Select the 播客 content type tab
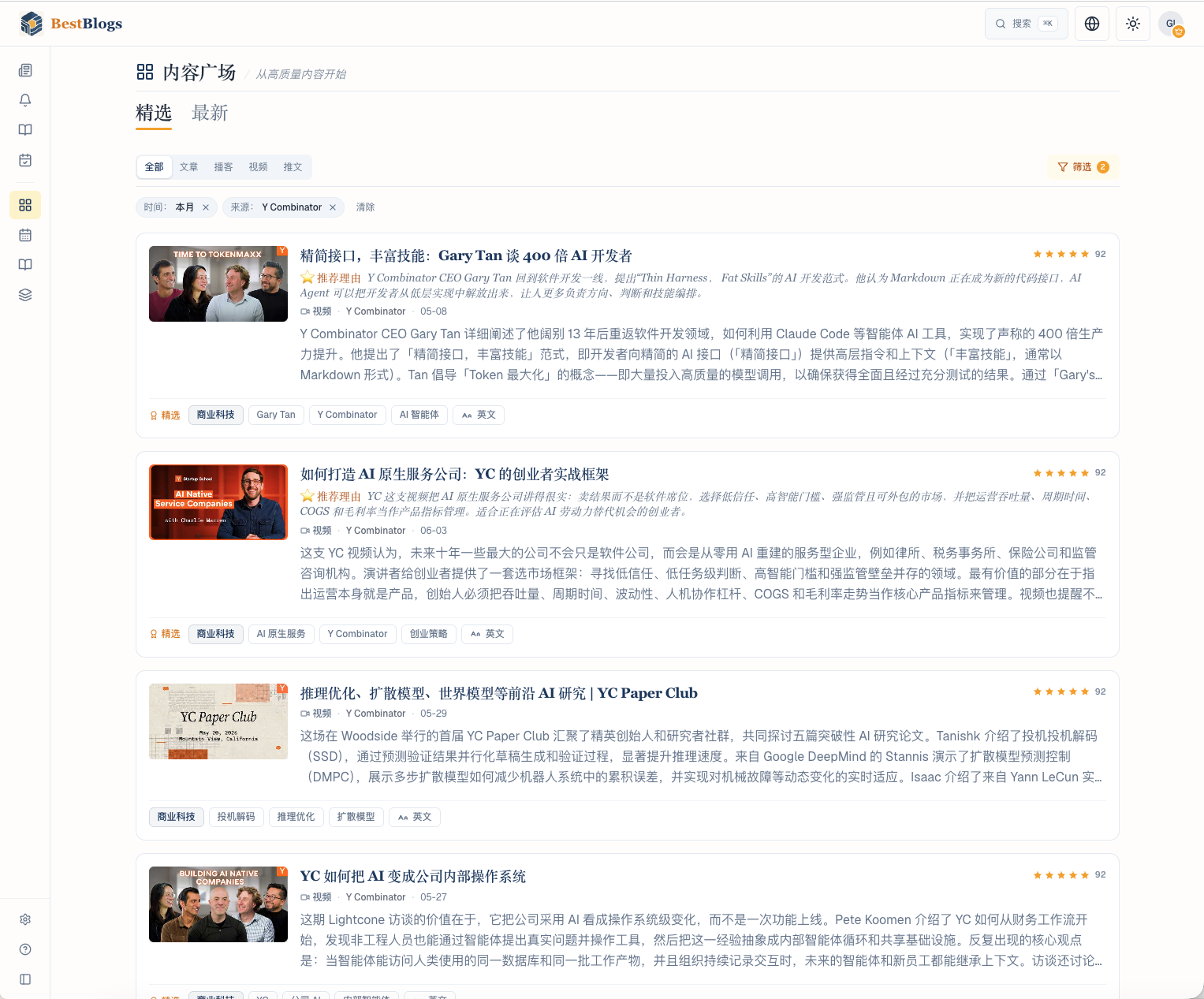 pyautogui.click(x=223, y=167)
